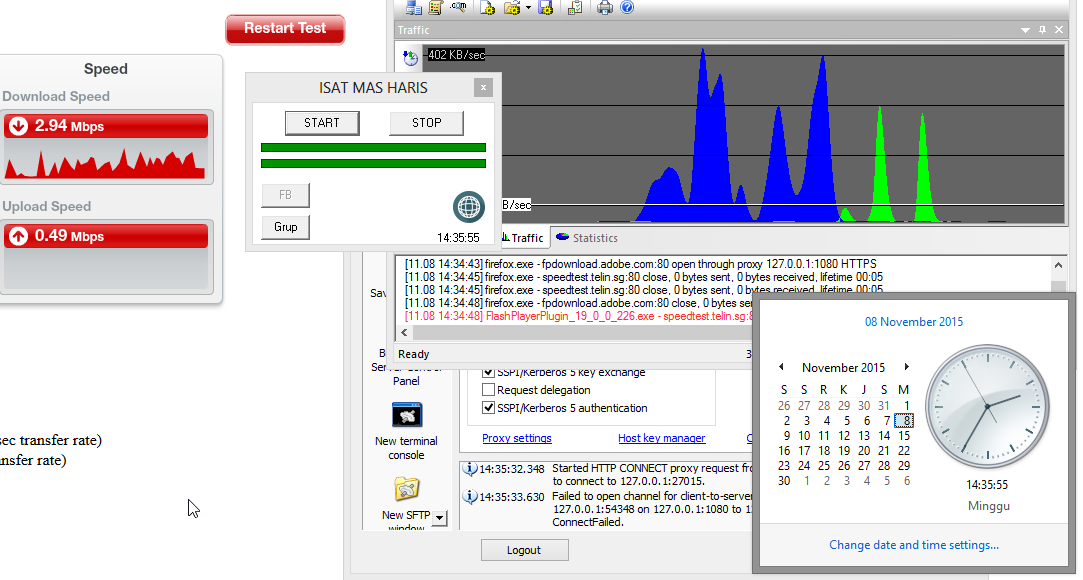
Task: Click upload speed 0.49 Mbps indicator
Action: (106, 235)
